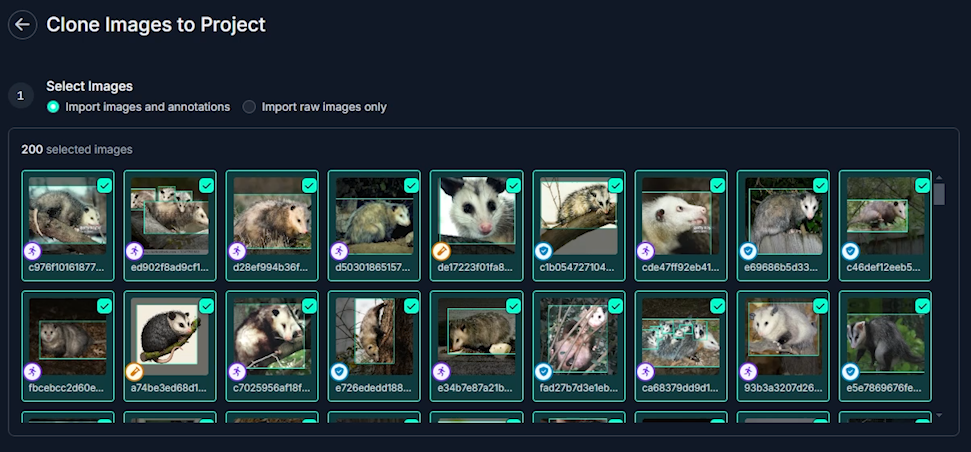Click purple running icon on cde47ff92eb41
The image size is (971, 452).
pyautogui.click(x=646, y=251)
